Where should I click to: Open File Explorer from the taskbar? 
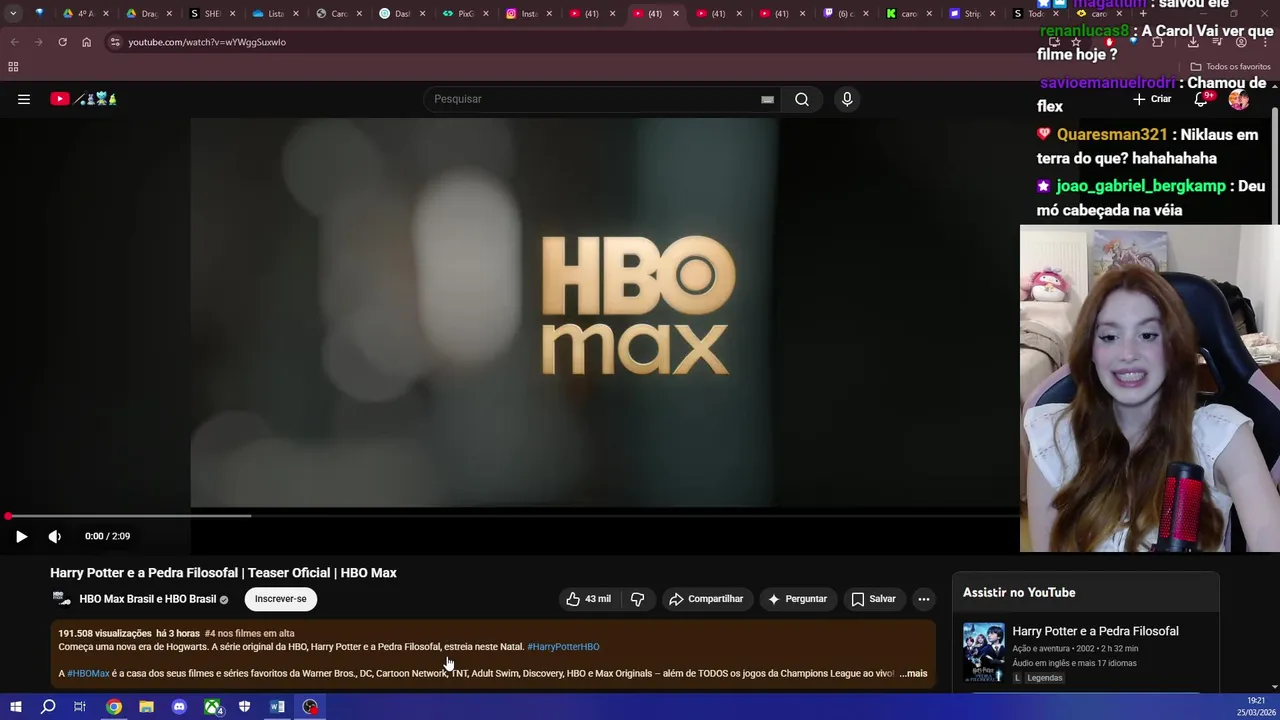(x=146, y=707)
